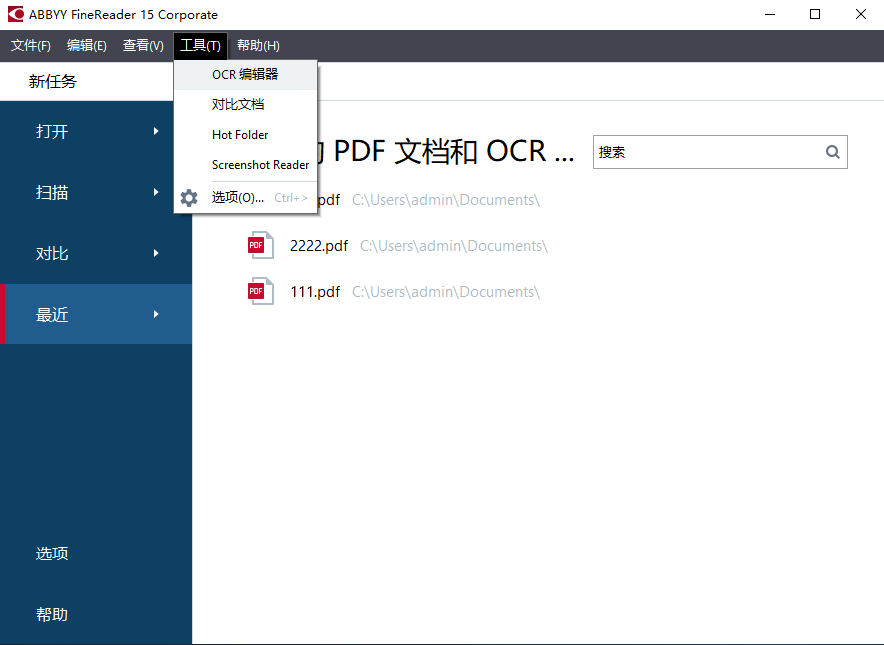Click the PDF icon of 2222.pdf
884x645 pixels.
(260, 244)
